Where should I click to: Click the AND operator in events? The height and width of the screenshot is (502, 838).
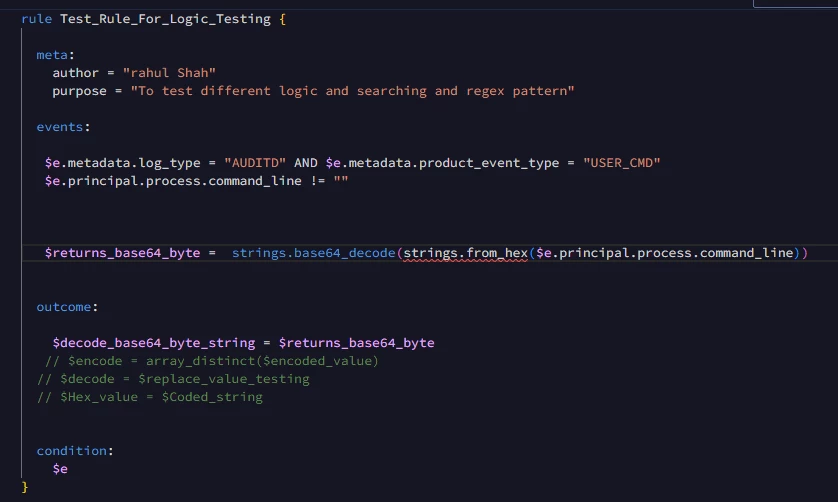306,163
